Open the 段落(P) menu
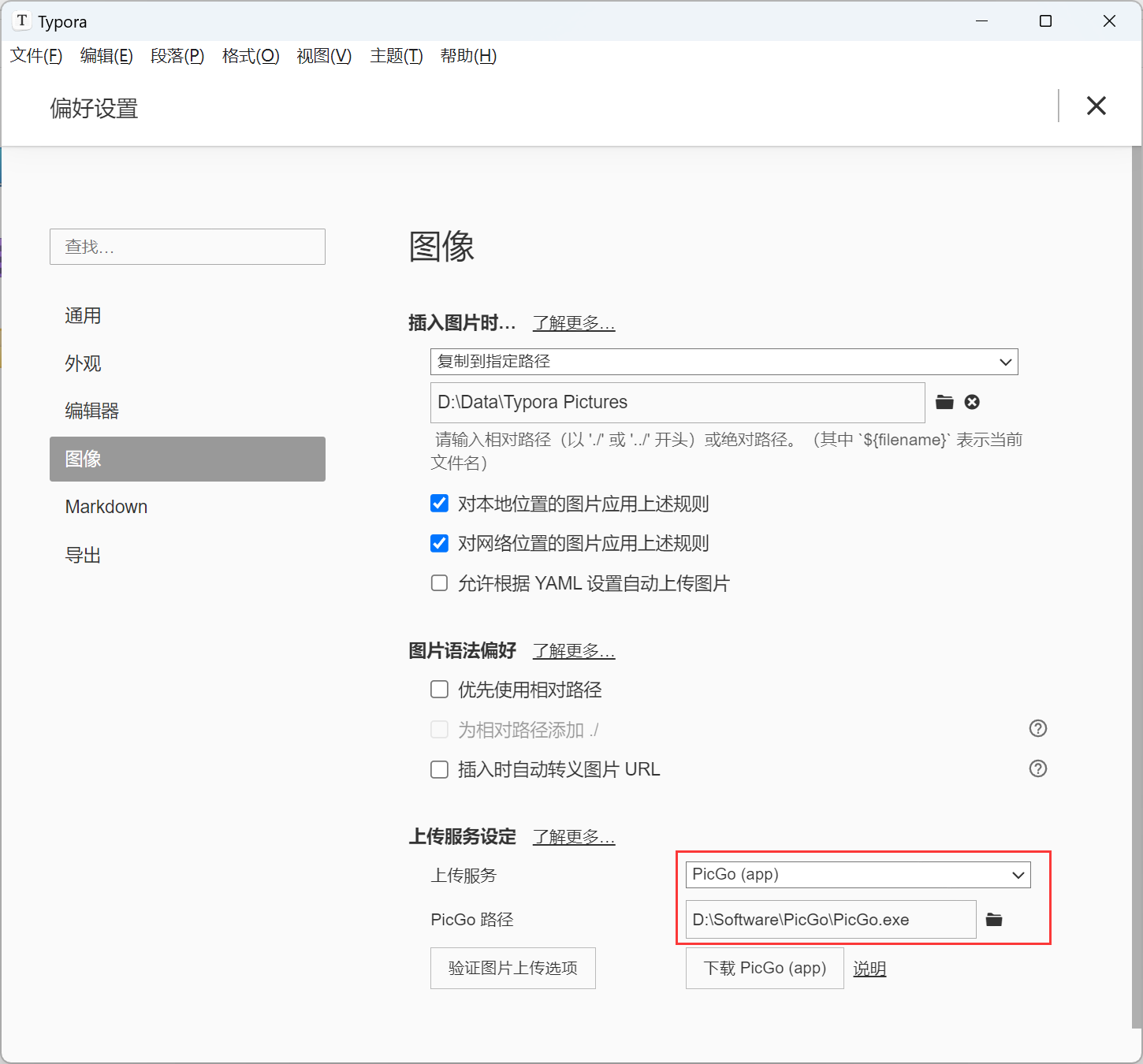This screenshot has width=1143, height=1064. [x=177, y=56]
